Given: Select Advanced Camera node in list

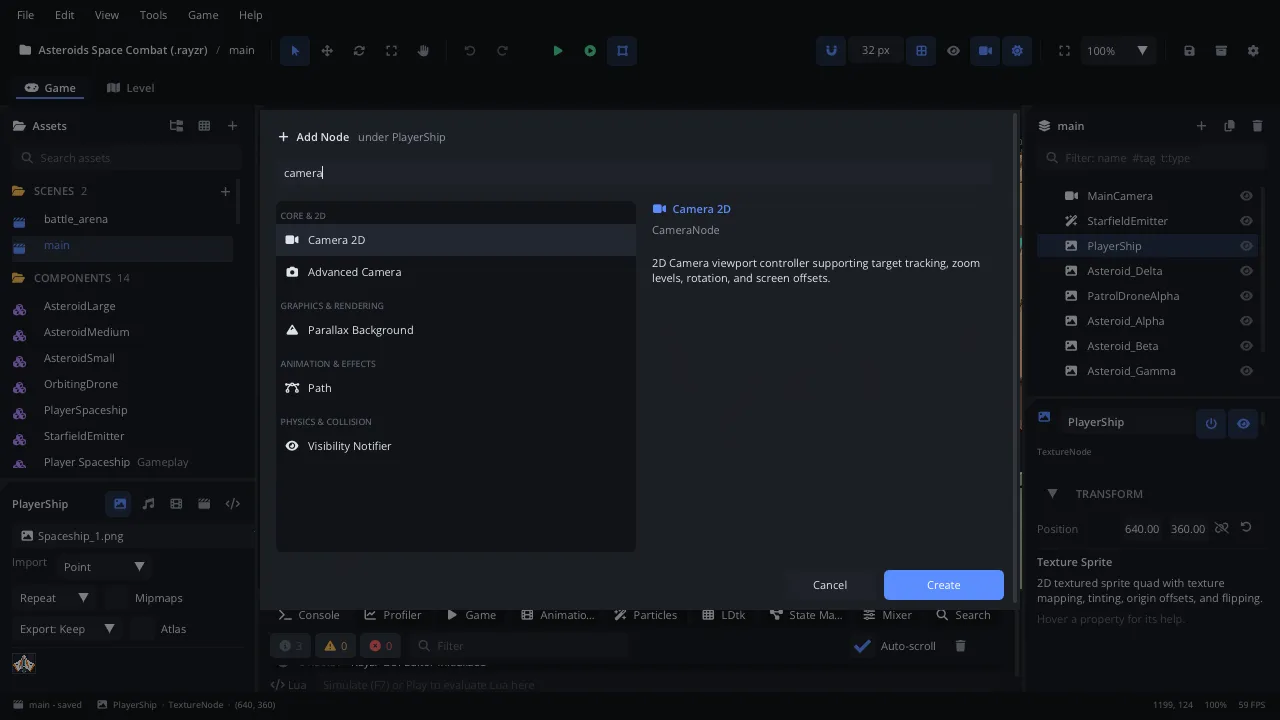Looking at the screenshot, I should (x=456, y=272).
